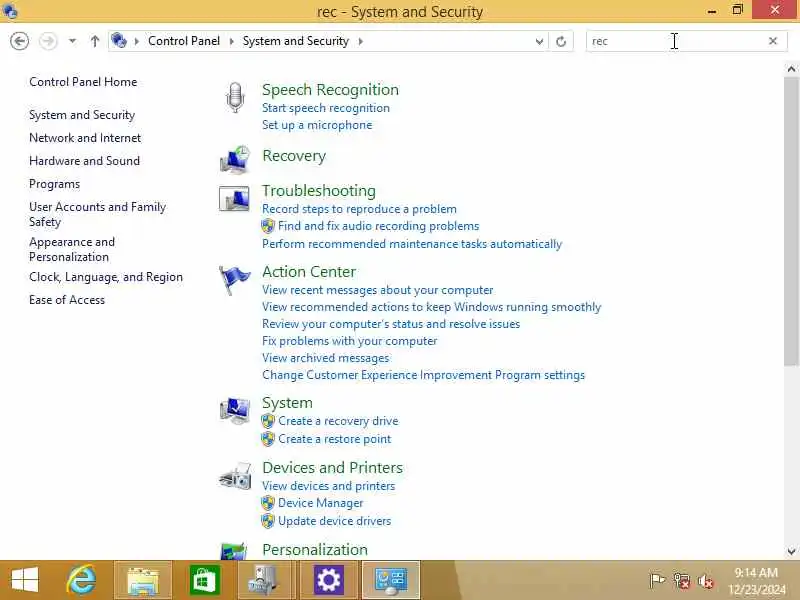Viewport: 800px width, 600px height.
Task: Open Appearance and Personalization in sidebar
Action: pos(72,249)
